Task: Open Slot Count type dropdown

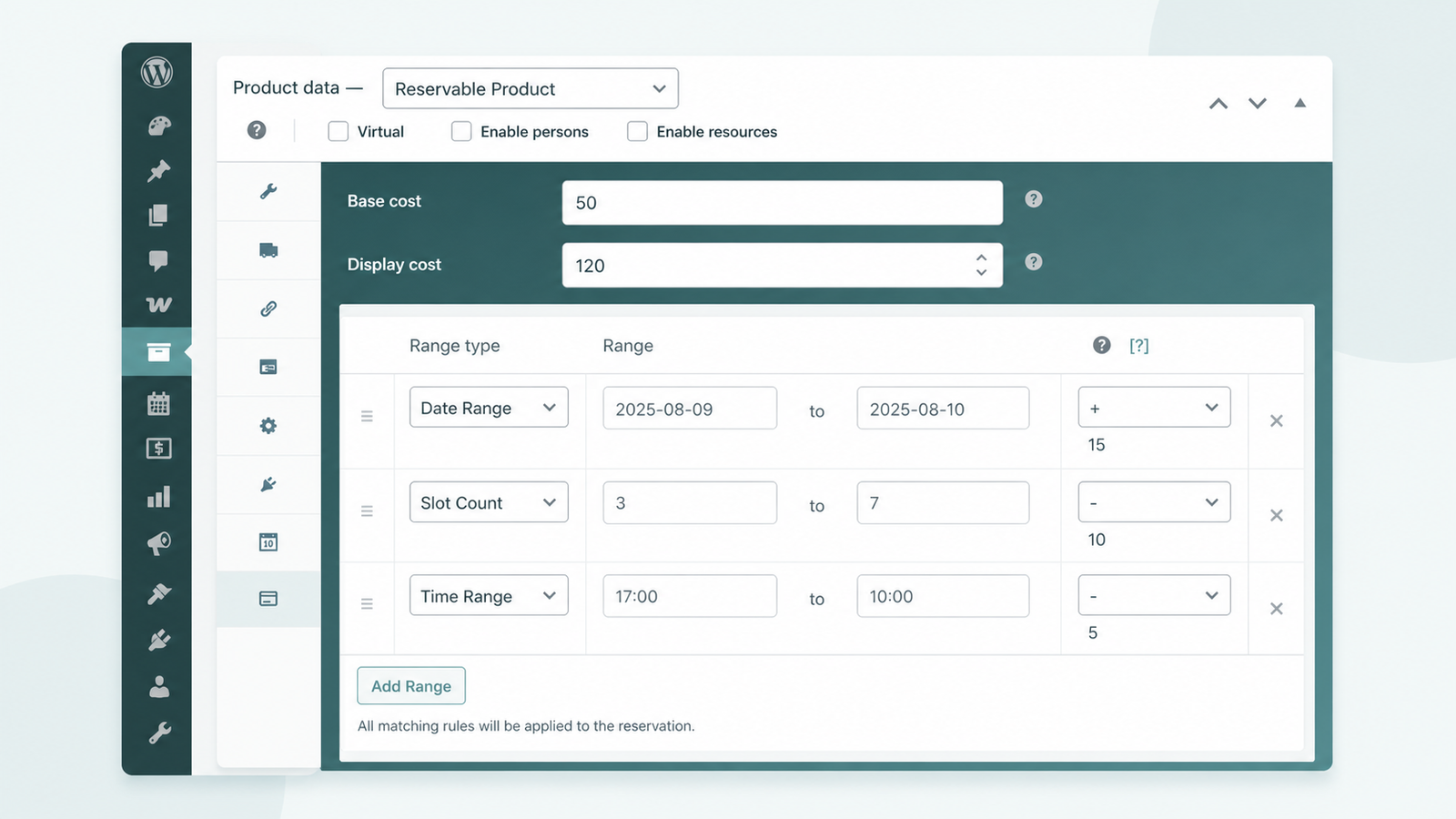Action: (x=489, y=502)
